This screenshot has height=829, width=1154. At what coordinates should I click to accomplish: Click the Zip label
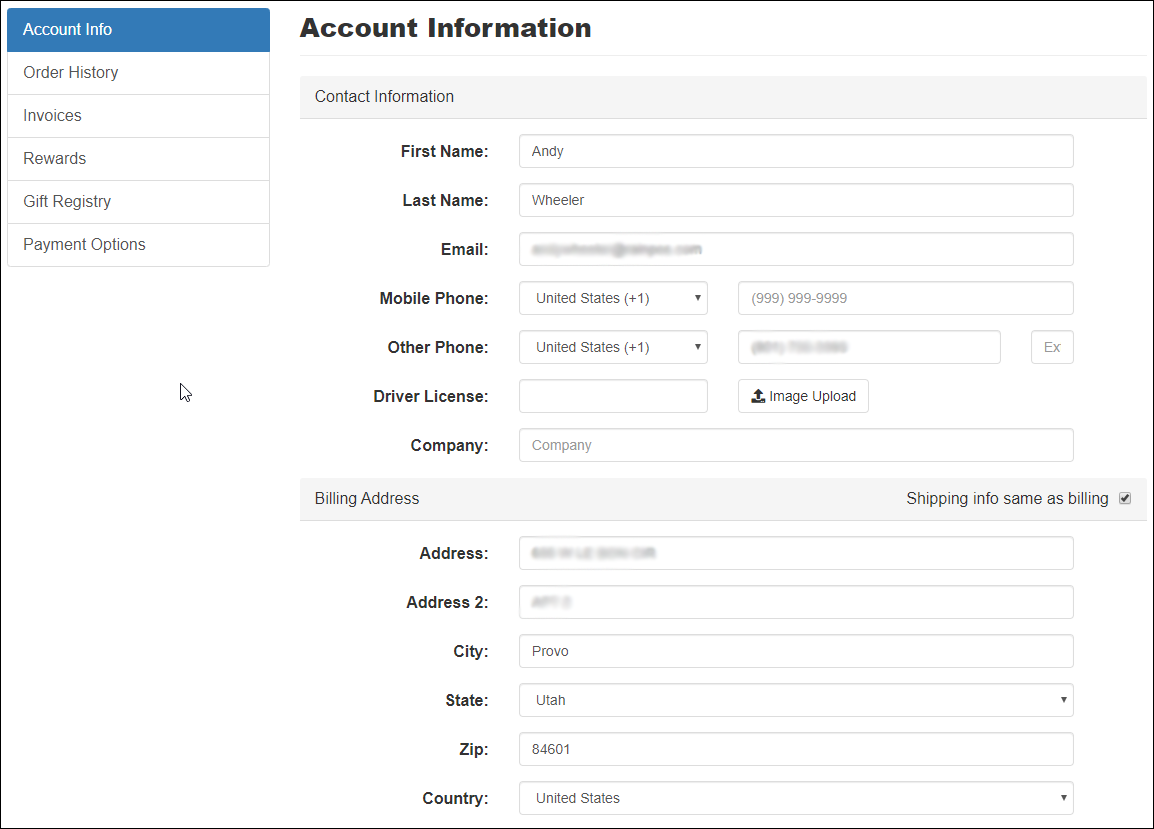473,749
